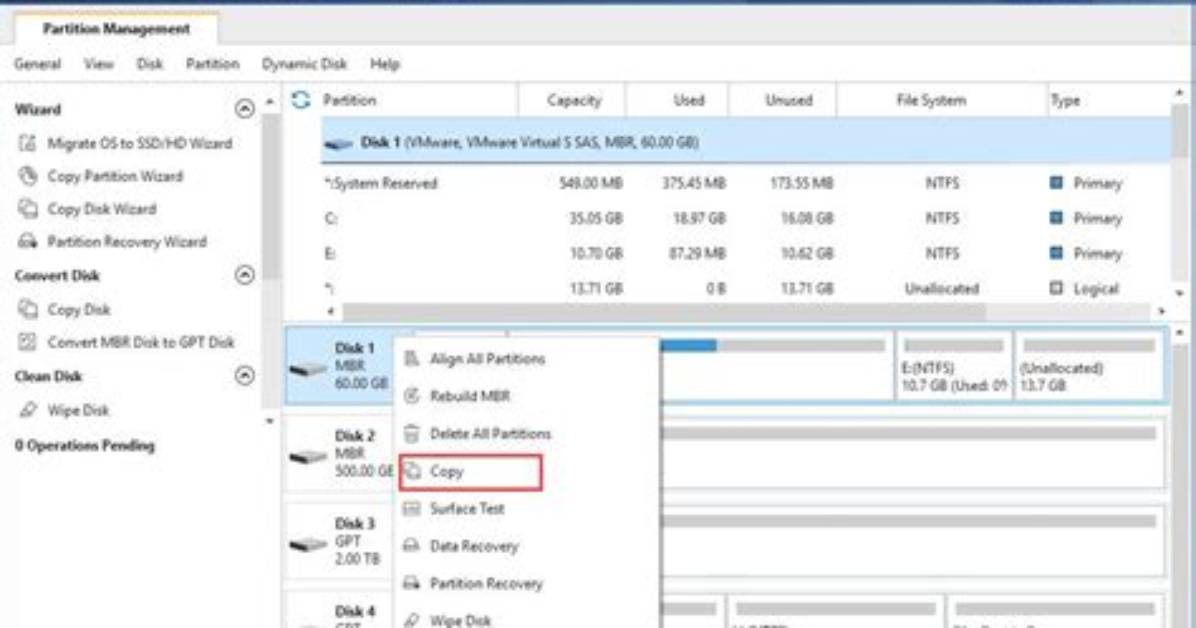Screen dimensions: 1196x628
Task: Click the horizontal scrollbar of the partition list
Action: (664, 311)
